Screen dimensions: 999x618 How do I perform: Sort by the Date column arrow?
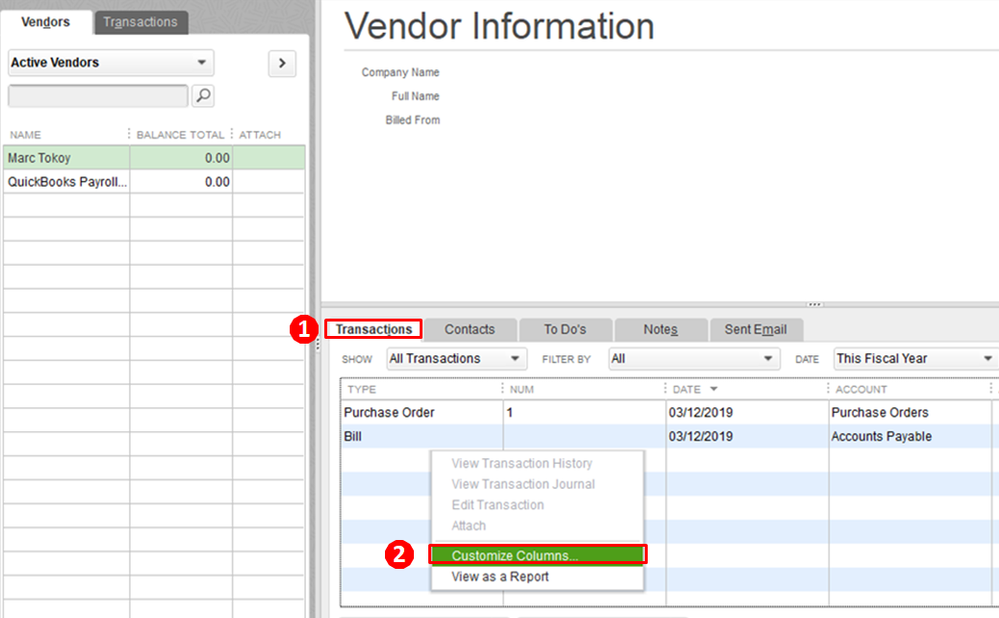click(x=714, y=389)
